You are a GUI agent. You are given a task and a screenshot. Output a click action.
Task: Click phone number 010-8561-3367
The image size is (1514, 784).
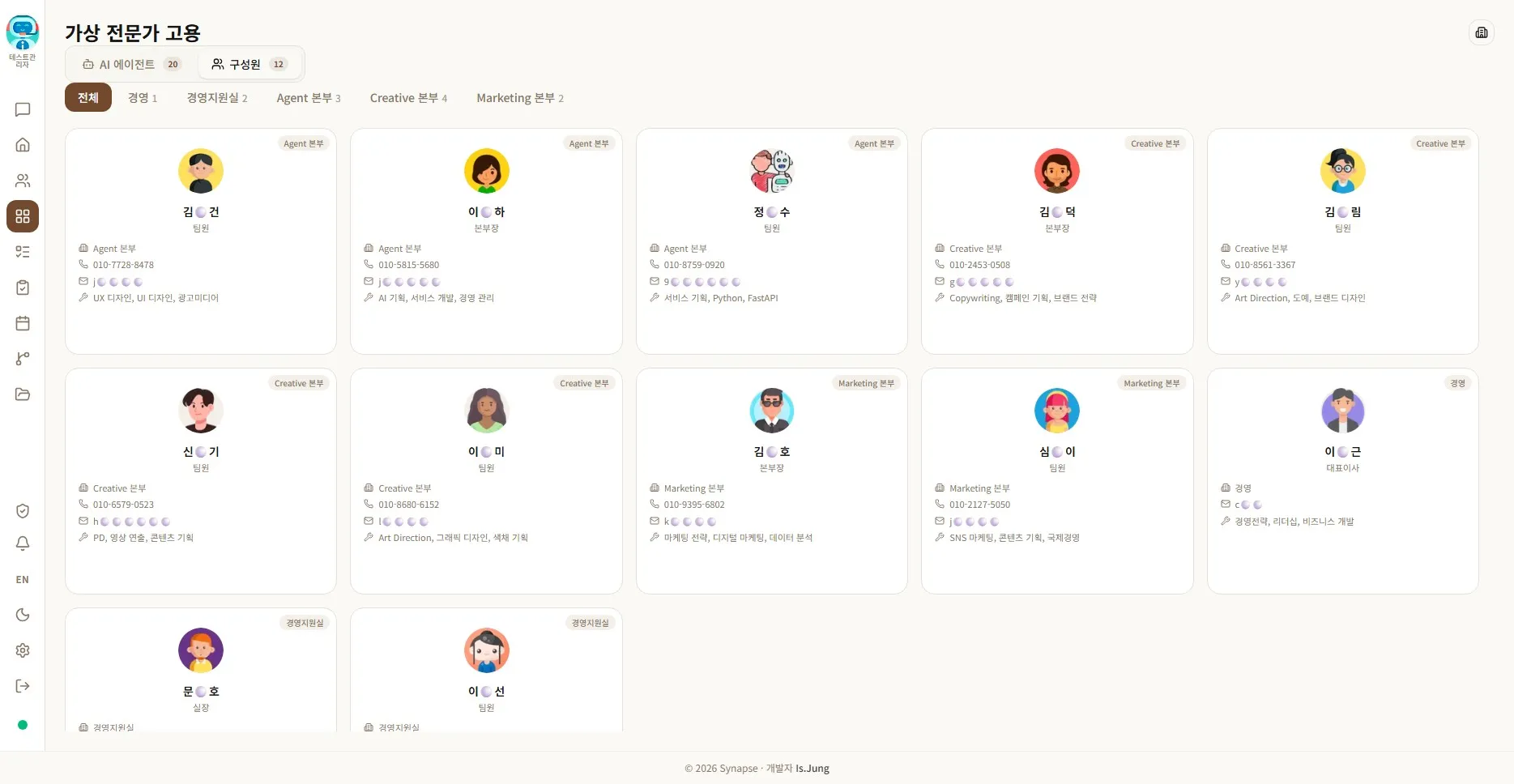(1265, 265)
